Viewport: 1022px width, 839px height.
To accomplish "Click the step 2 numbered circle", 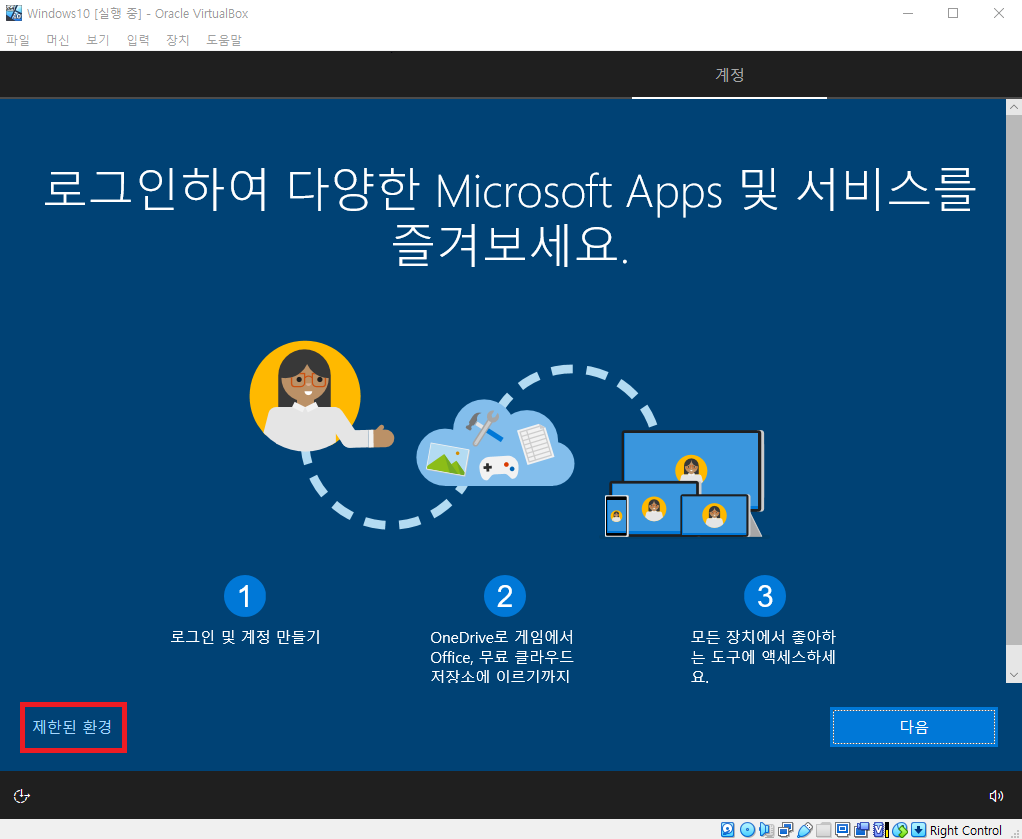I will point(504,596).
